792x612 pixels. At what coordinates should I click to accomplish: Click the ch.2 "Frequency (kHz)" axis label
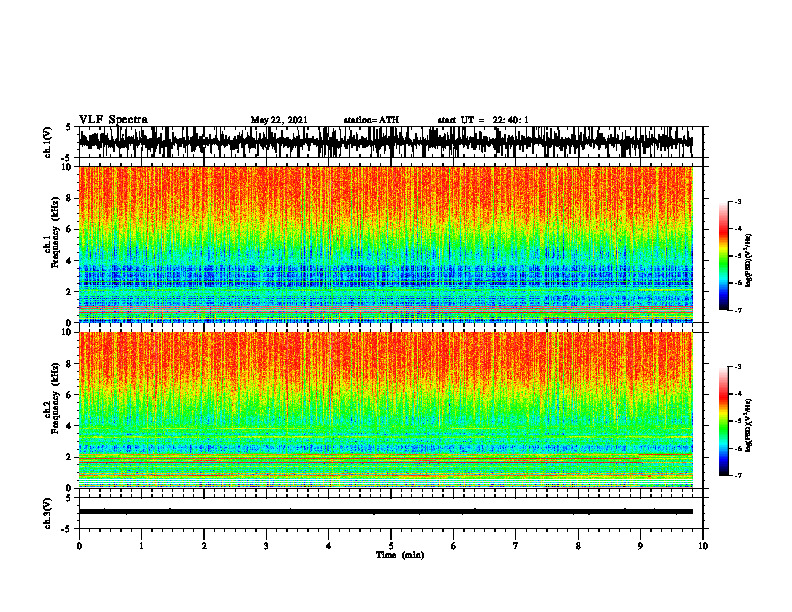click(x=56, y=398)
